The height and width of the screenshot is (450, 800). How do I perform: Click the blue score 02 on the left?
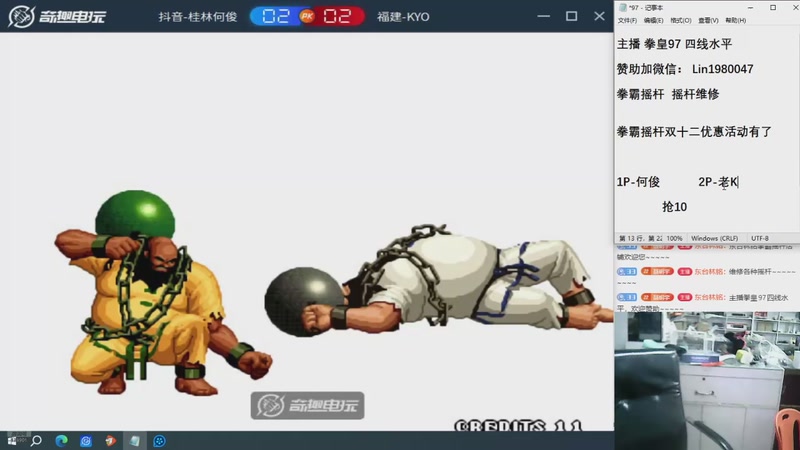tap(276, 16)
